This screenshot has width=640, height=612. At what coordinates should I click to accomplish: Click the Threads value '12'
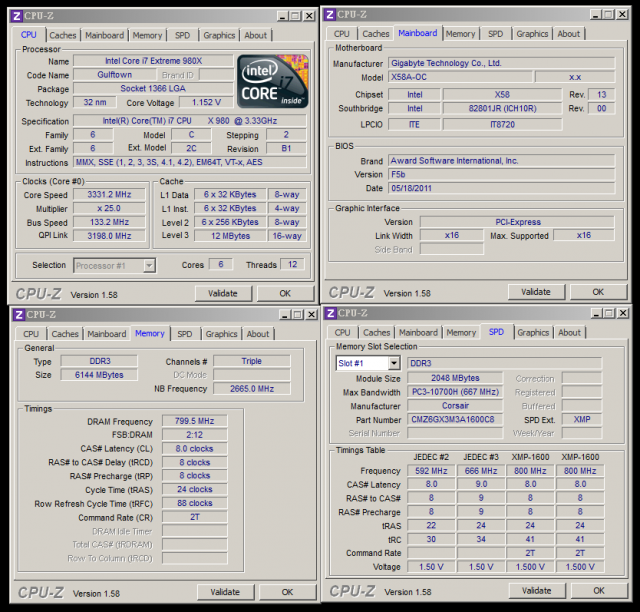[x=293, y=265]
